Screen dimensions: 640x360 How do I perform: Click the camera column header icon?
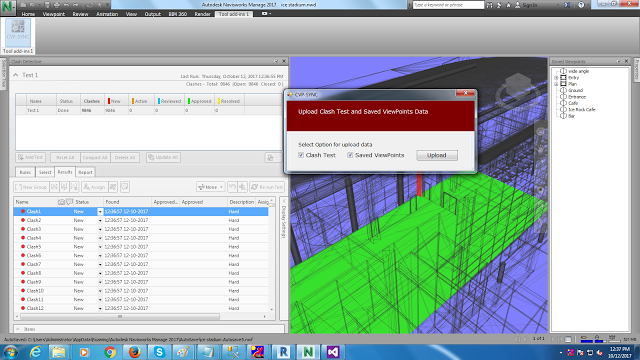(61, 202)
